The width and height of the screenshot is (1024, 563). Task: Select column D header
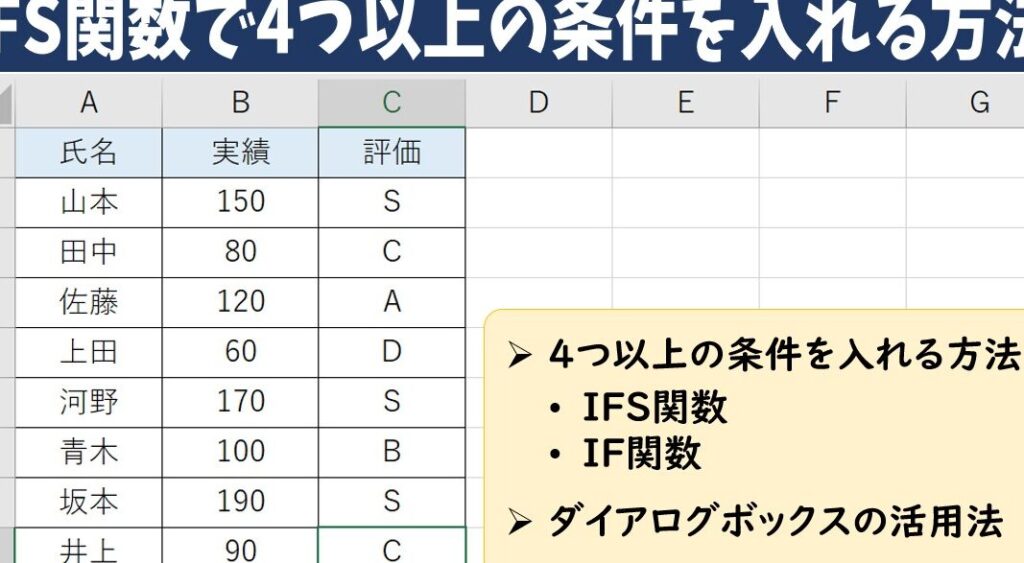pyautogui.click(x=539, y=102)
